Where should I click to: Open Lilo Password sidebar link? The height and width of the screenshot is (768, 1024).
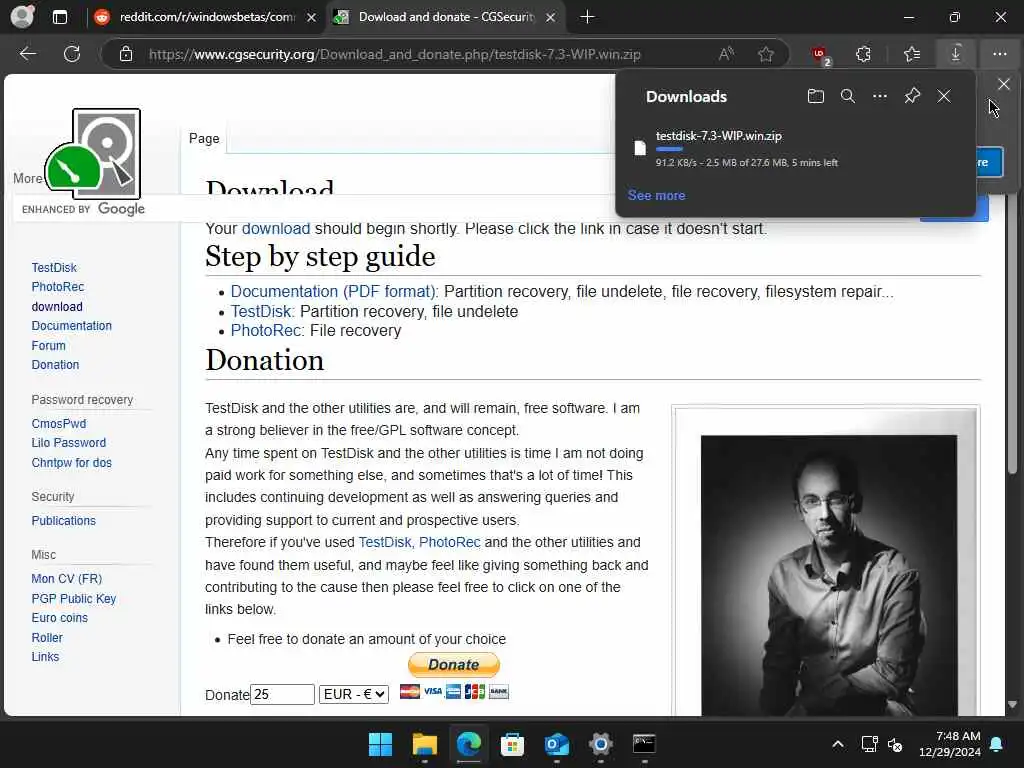(69, 443)
